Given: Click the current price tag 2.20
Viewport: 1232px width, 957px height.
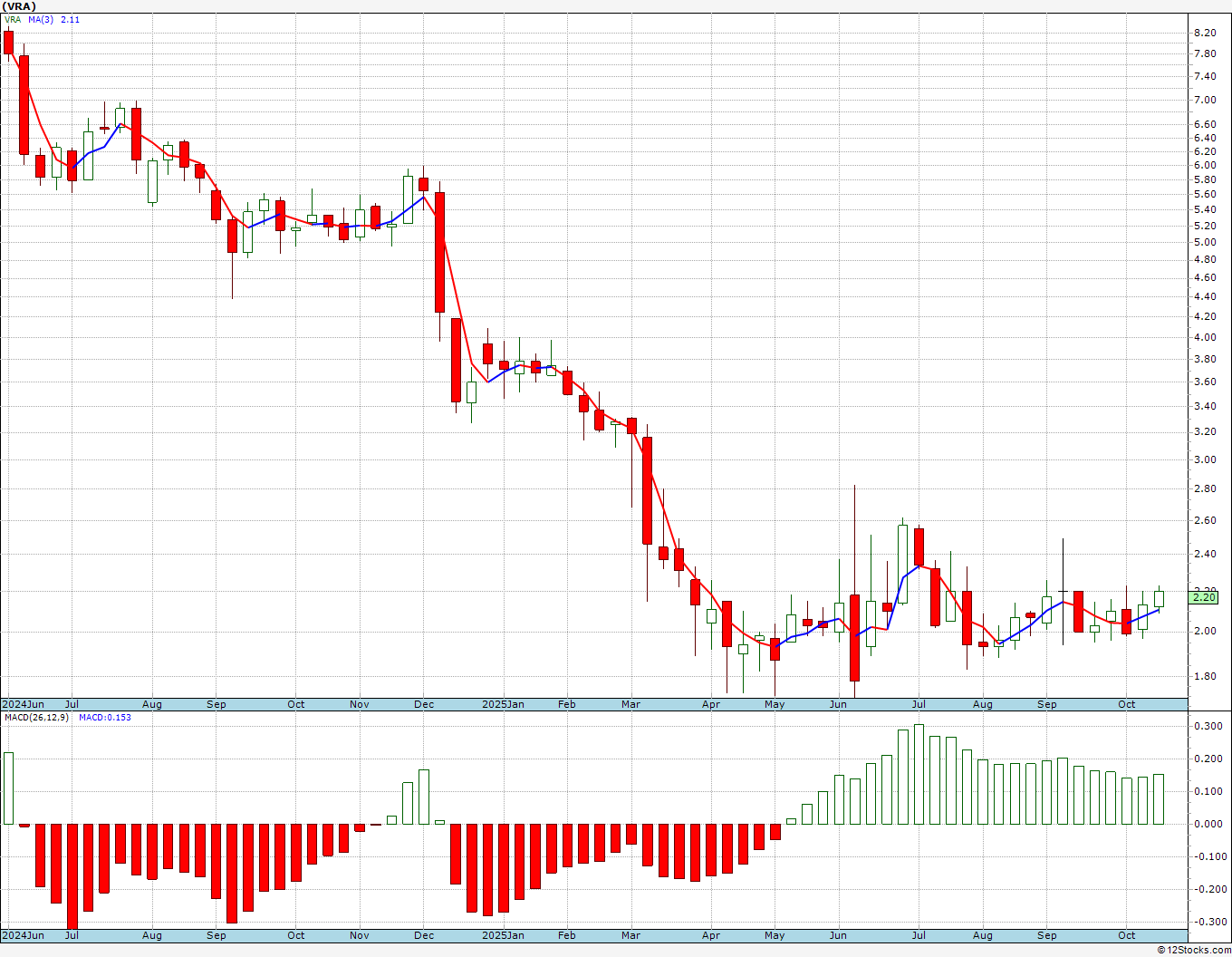Looking at the screenshot, I should (x=1205, y=597).
